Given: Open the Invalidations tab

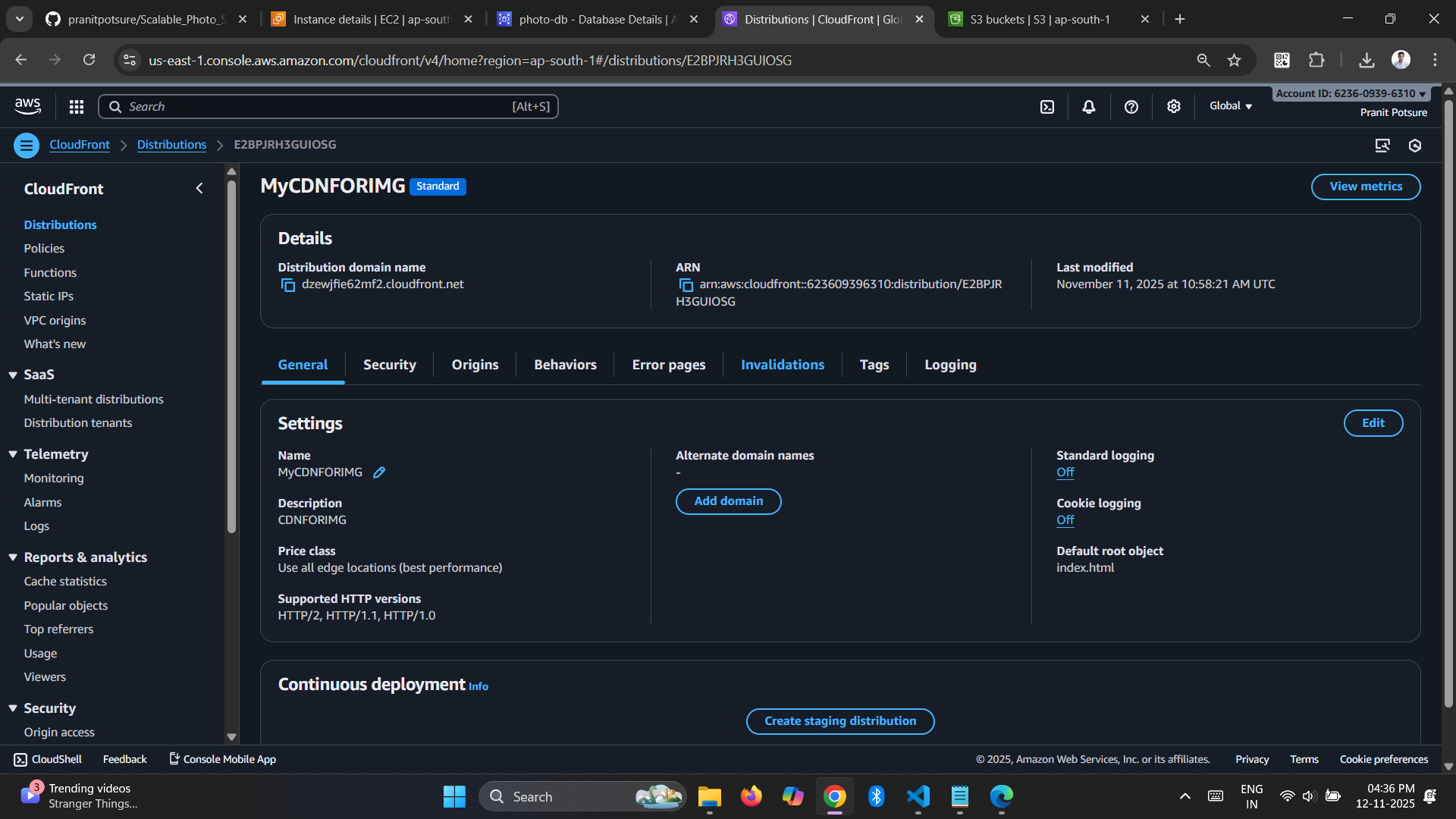Looking at the screenshot, I should tap(783, 365).
